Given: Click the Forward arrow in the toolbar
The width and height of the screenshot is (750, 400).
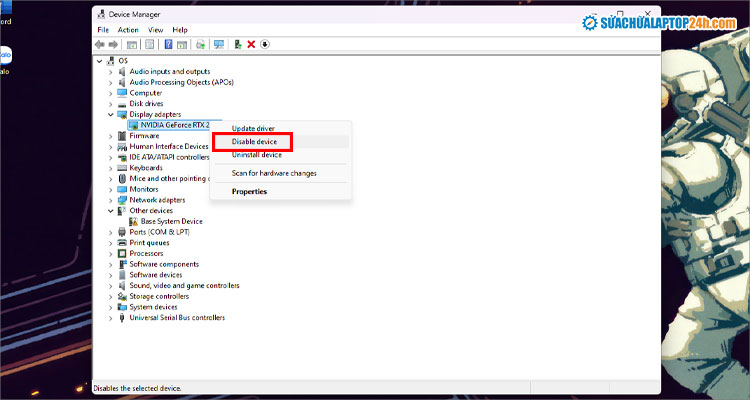Looking at the screenshot, I should tap(114, 44).
